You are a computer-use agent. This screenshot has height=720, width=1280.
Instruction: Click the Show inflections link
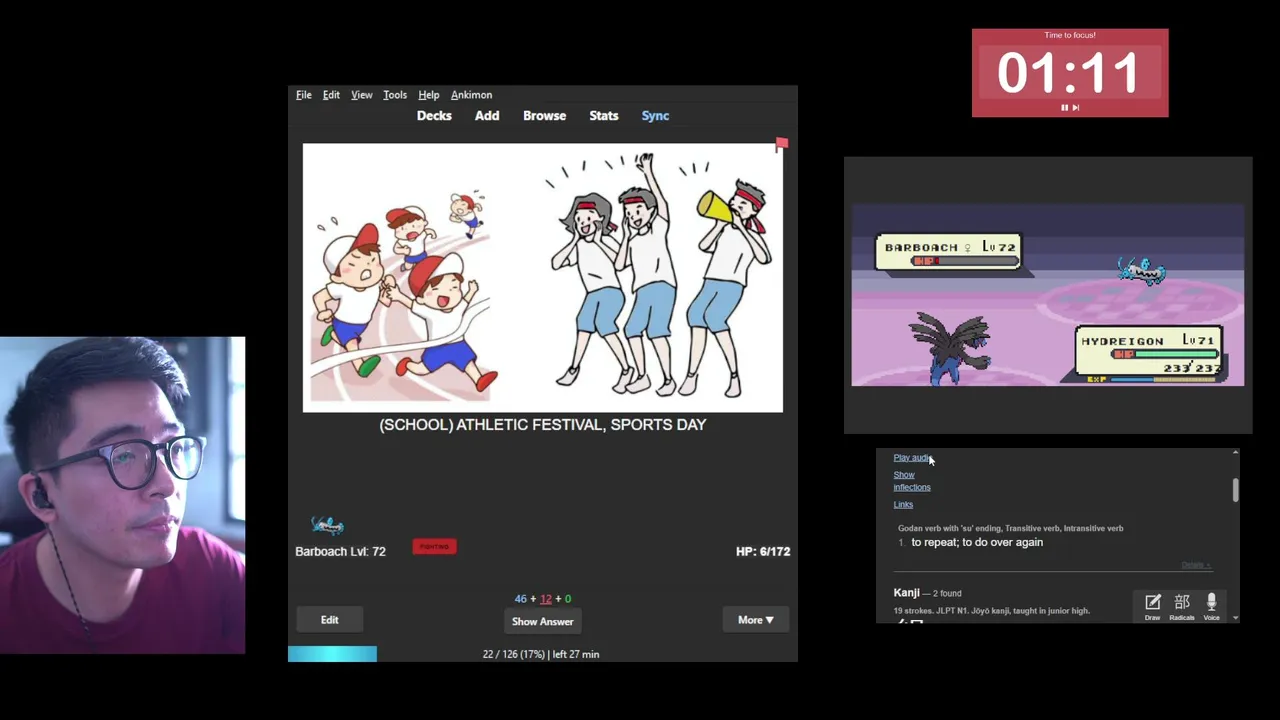pos(911,481)
